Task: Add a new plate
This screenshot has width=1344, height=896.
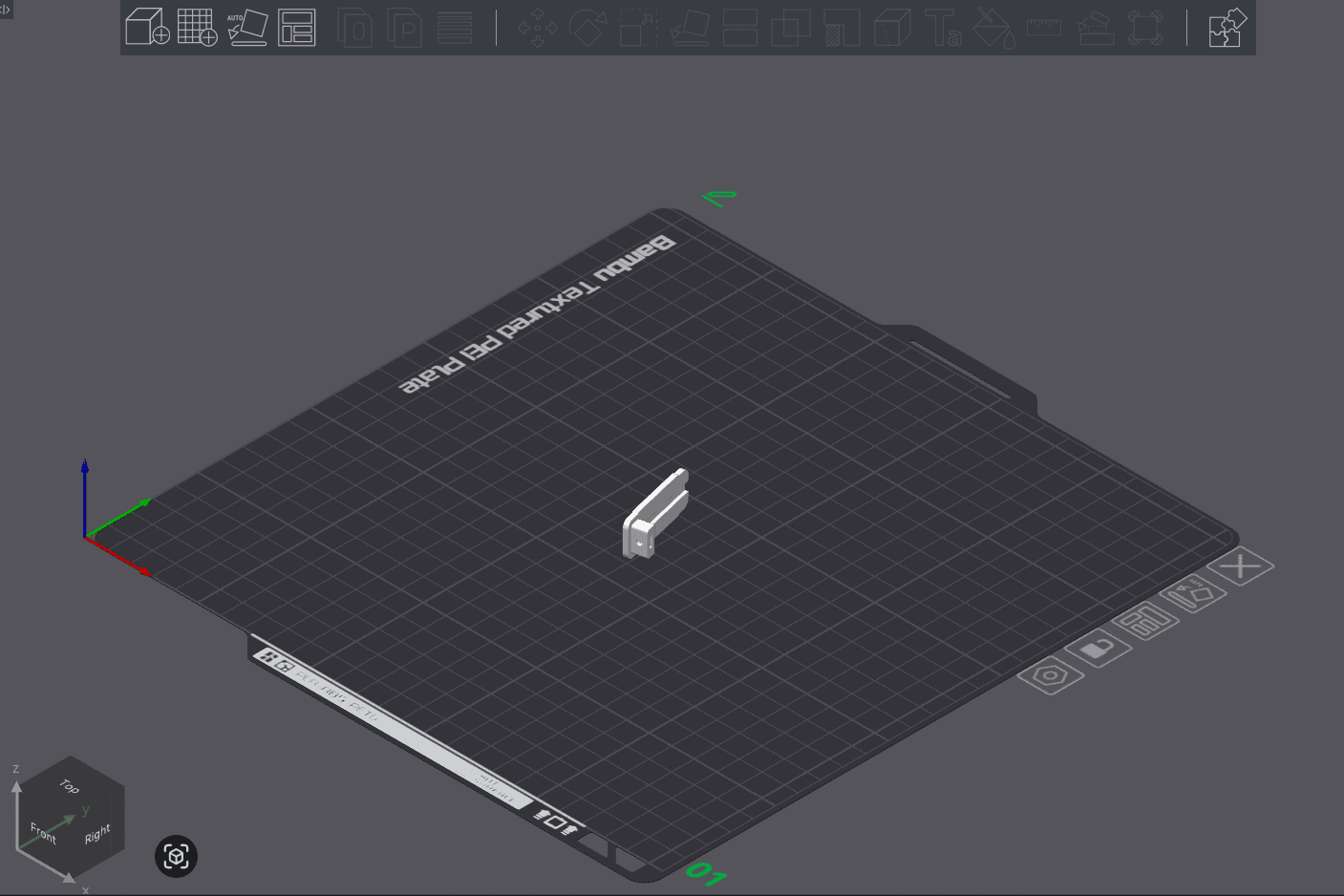Action: pos(197,27)
